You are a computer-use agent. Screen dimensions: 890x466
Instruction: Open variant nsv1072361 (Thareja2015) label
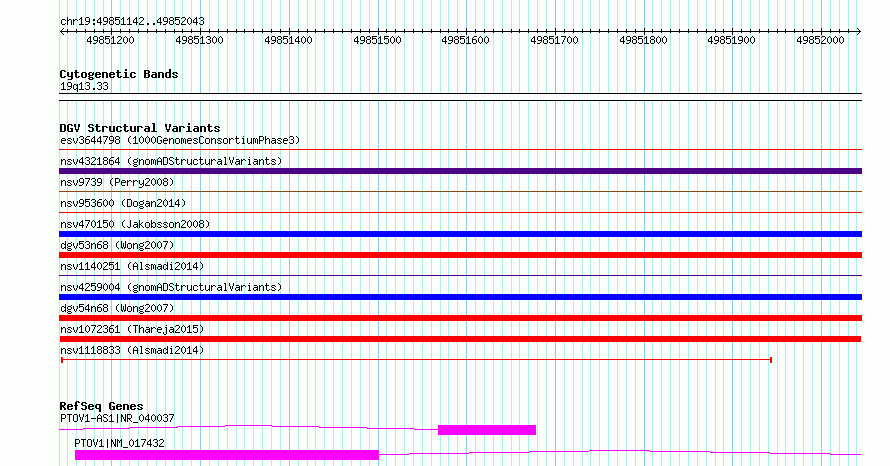[x=132, y=329]
